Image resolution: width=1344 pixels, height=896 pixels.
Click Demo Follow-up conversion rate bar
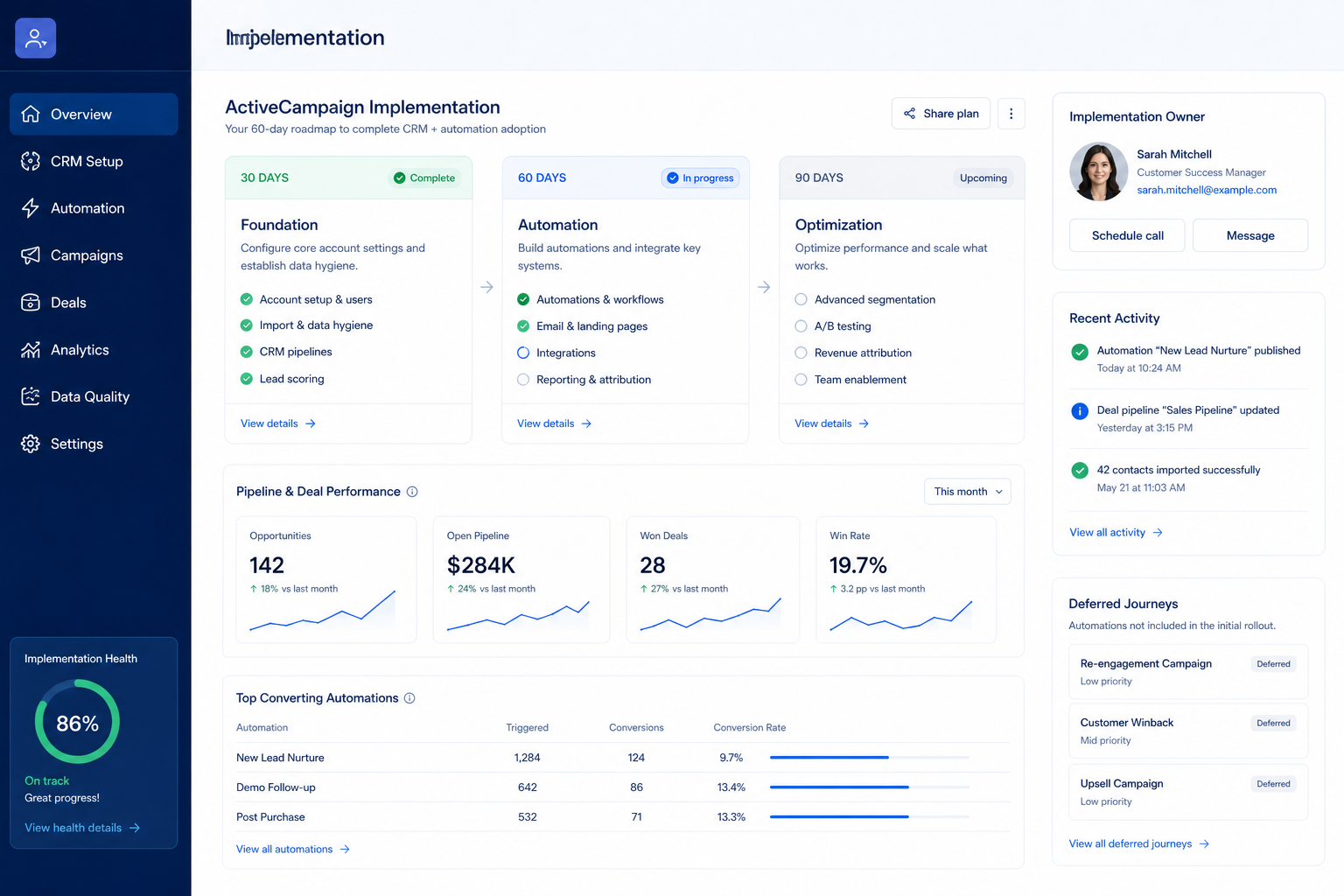[x=870, y=787]
